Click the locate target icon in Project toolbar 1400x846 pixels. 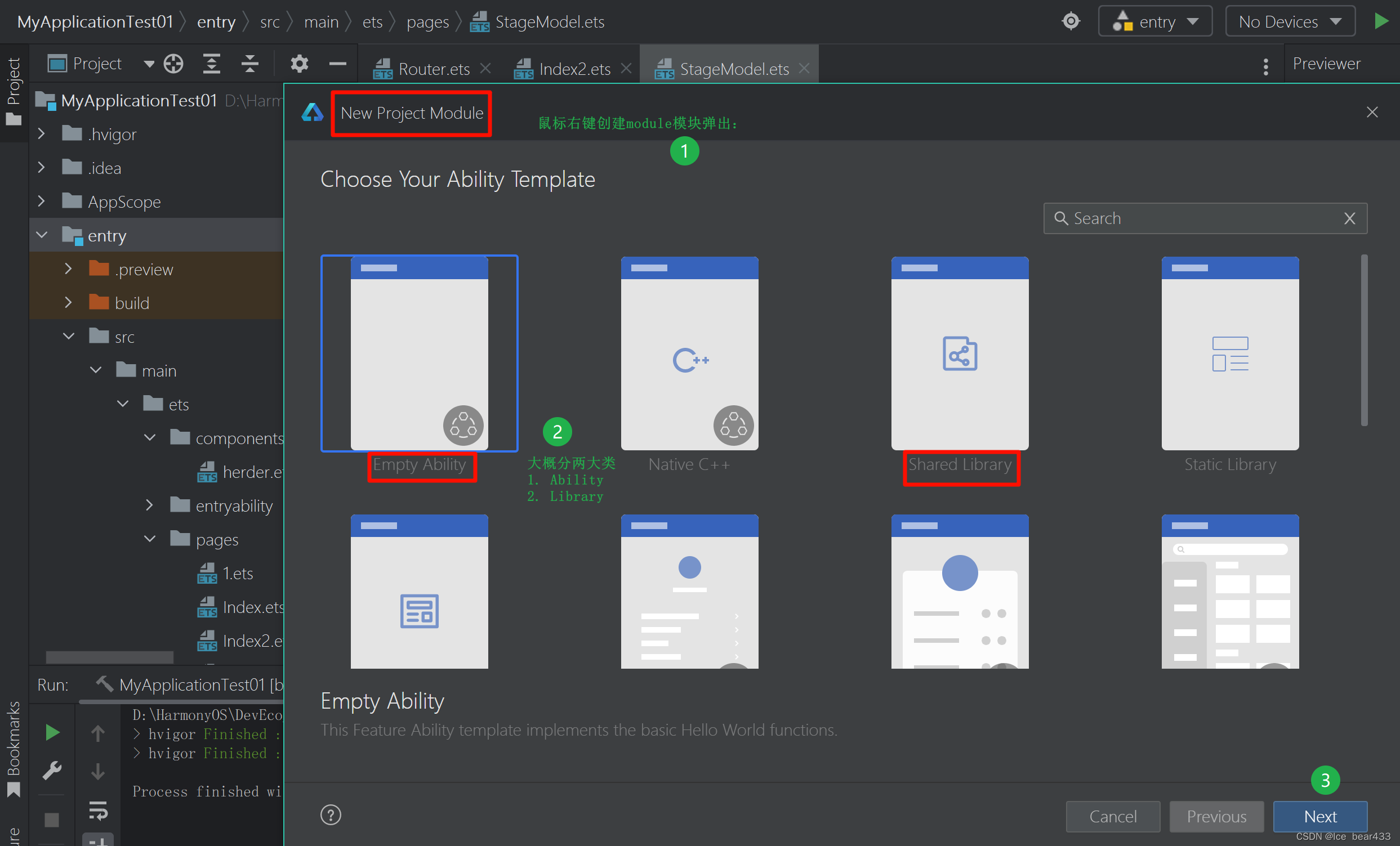tap(173, 64)
